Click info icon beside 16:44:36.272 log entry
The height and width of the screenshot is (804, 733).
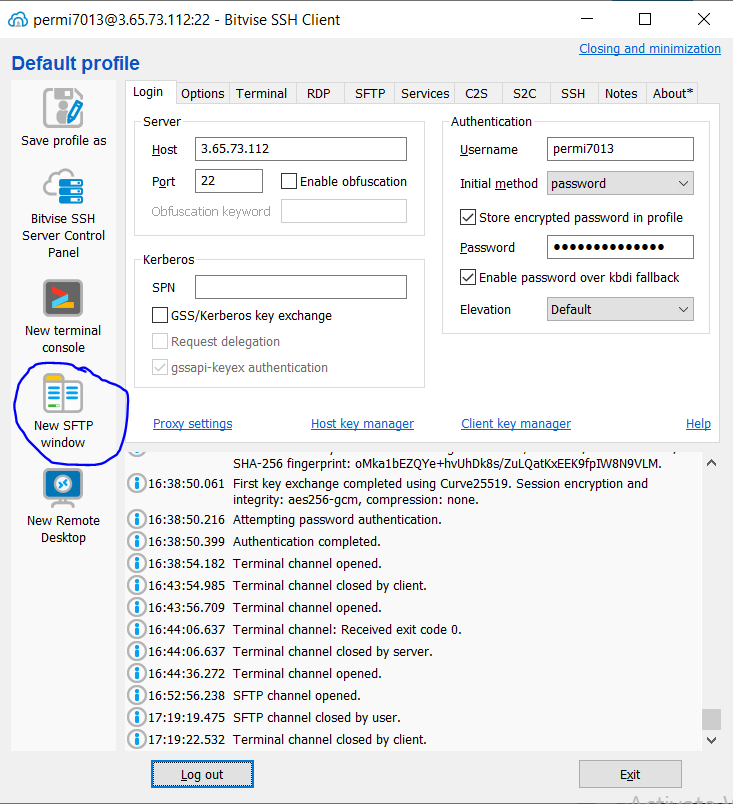click(x=136, y=674)
